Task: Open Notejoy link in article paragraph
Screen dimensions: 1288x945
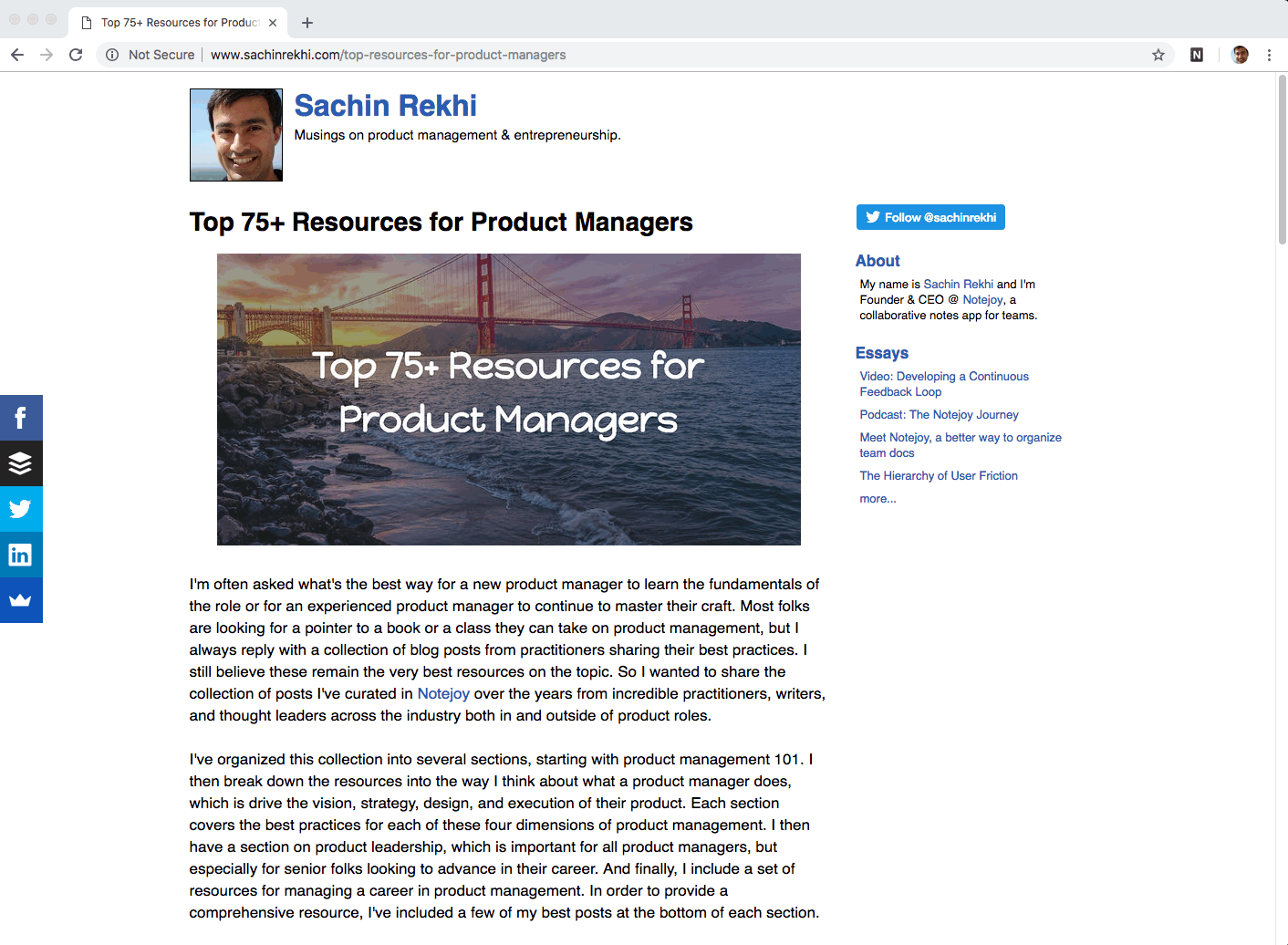Action: (x=443, y=693)
